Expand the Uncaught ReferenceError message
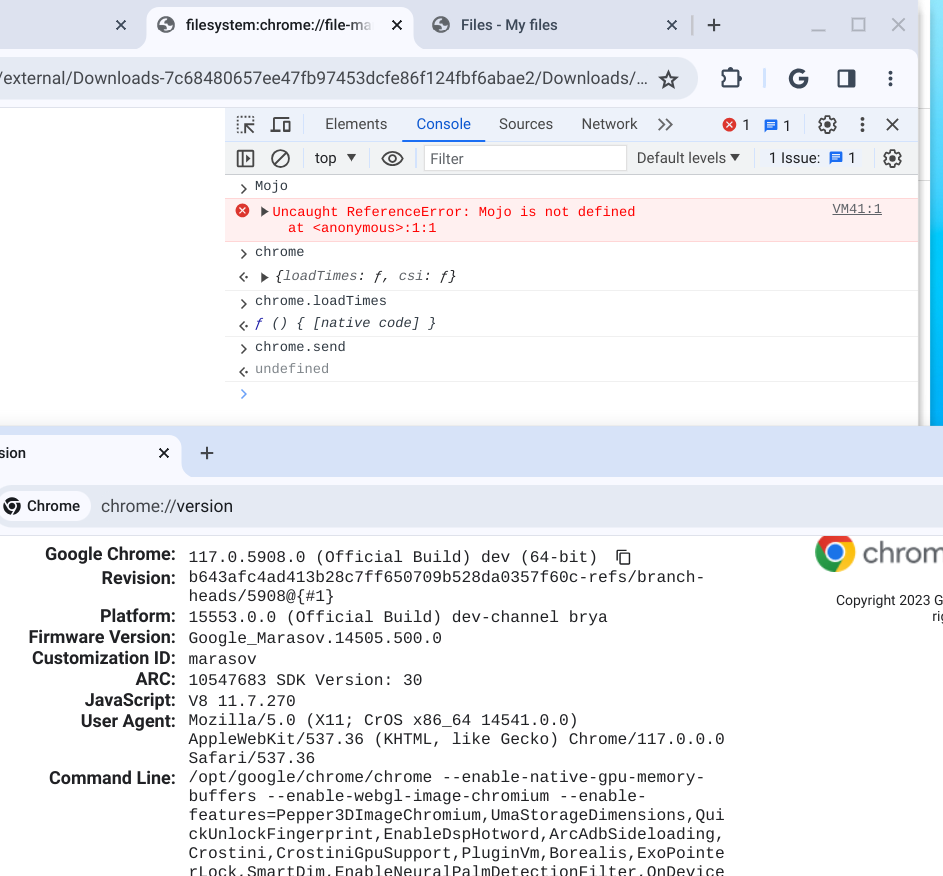Viewport: 943px width, 876px height. click(265, 212)
